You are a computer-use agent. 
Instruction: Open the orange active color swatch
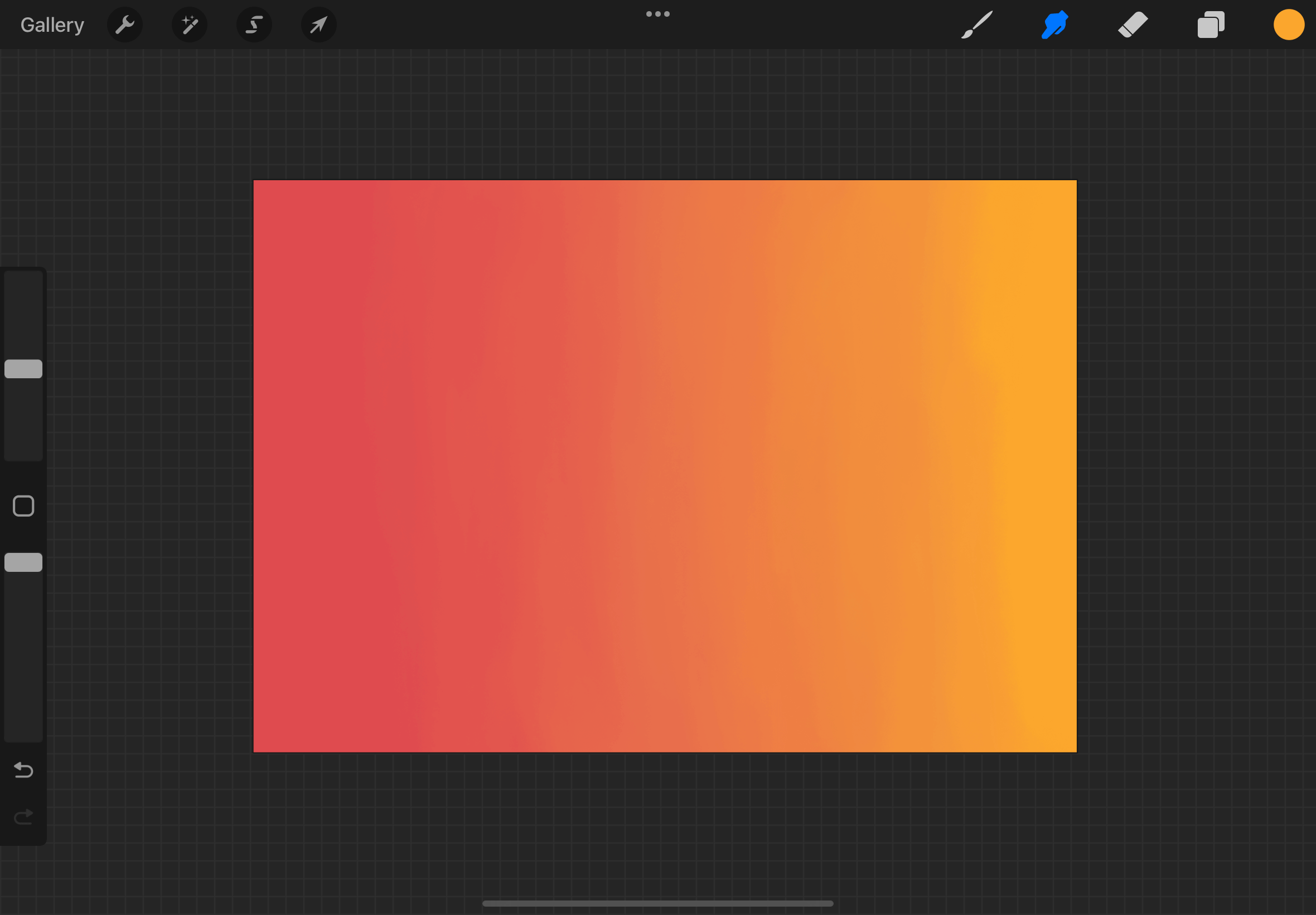1289,25
